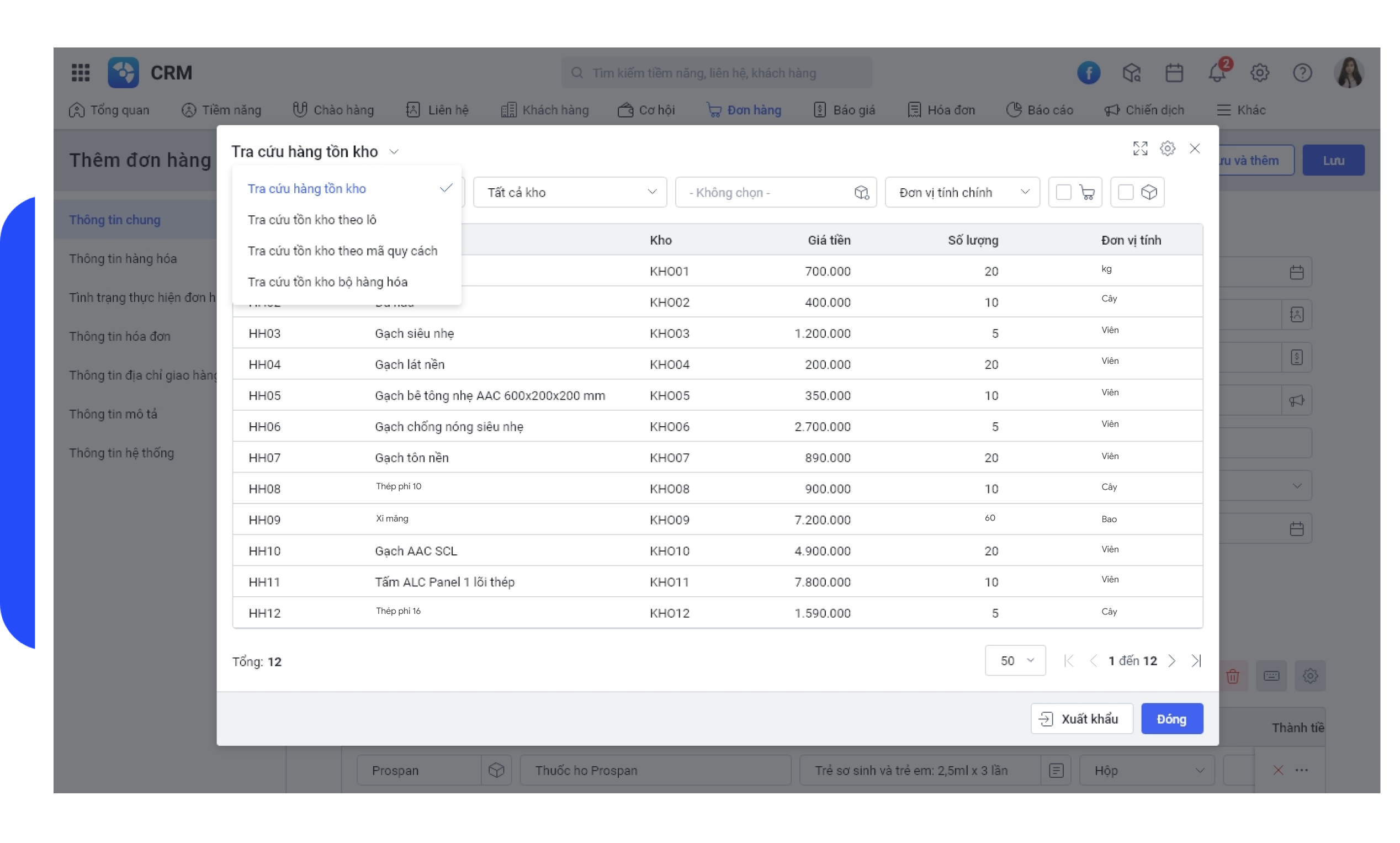
Task: Toggle the checkbox beside the cube icon
Action: [1125, 192]
